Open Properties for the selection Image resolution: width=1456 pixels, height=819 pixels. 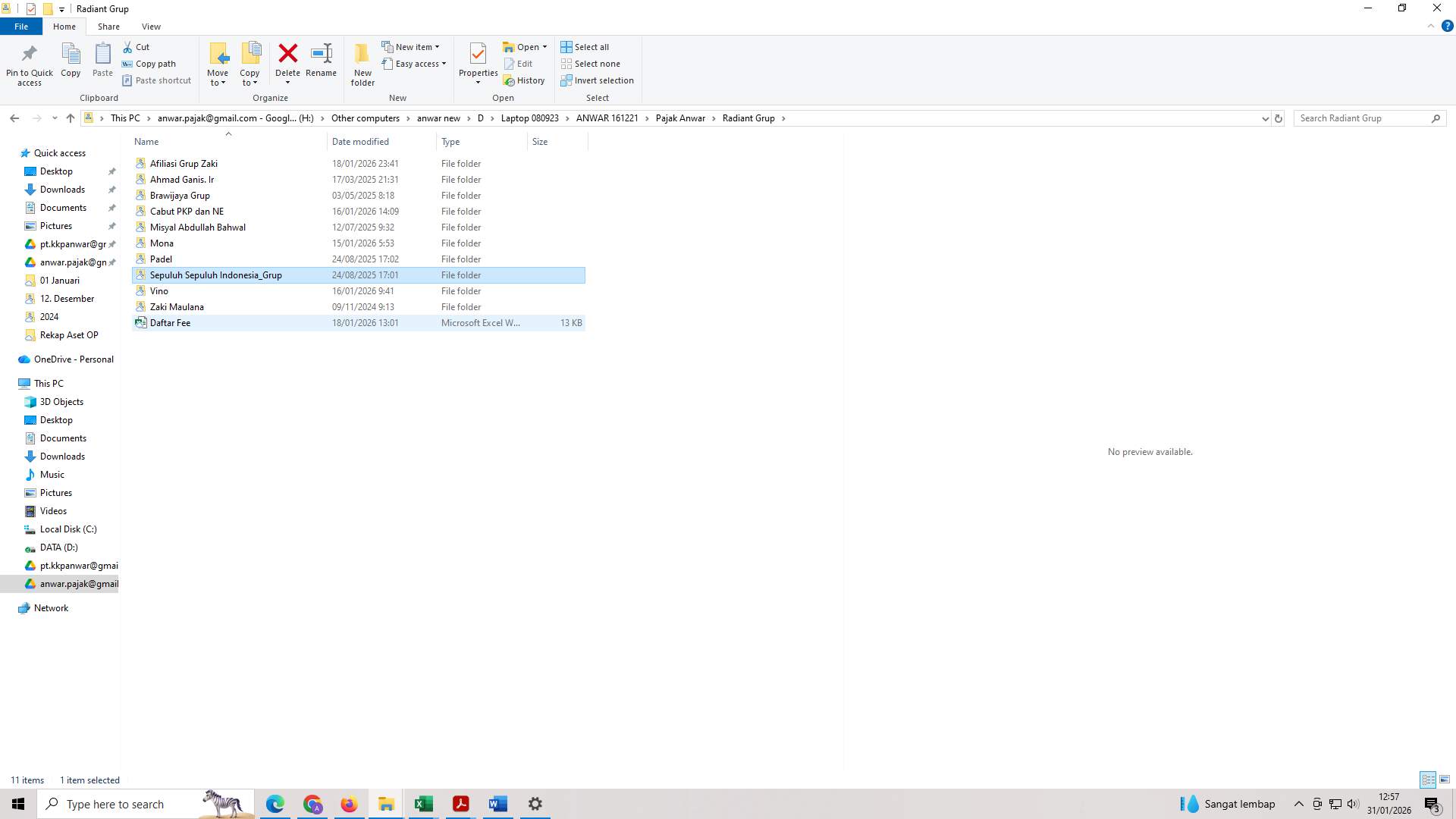[478, 64]
